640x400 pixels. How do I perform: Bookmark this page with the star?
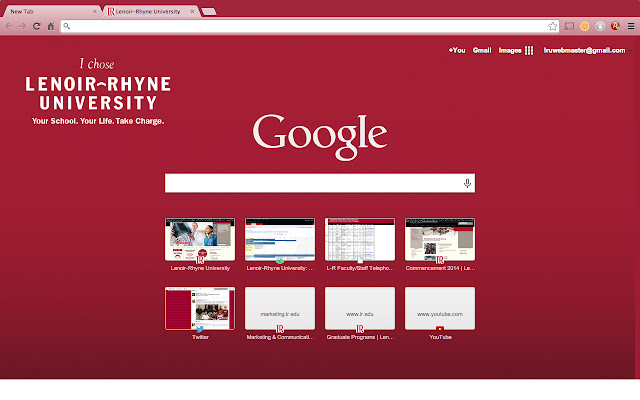tap(552, 27)
